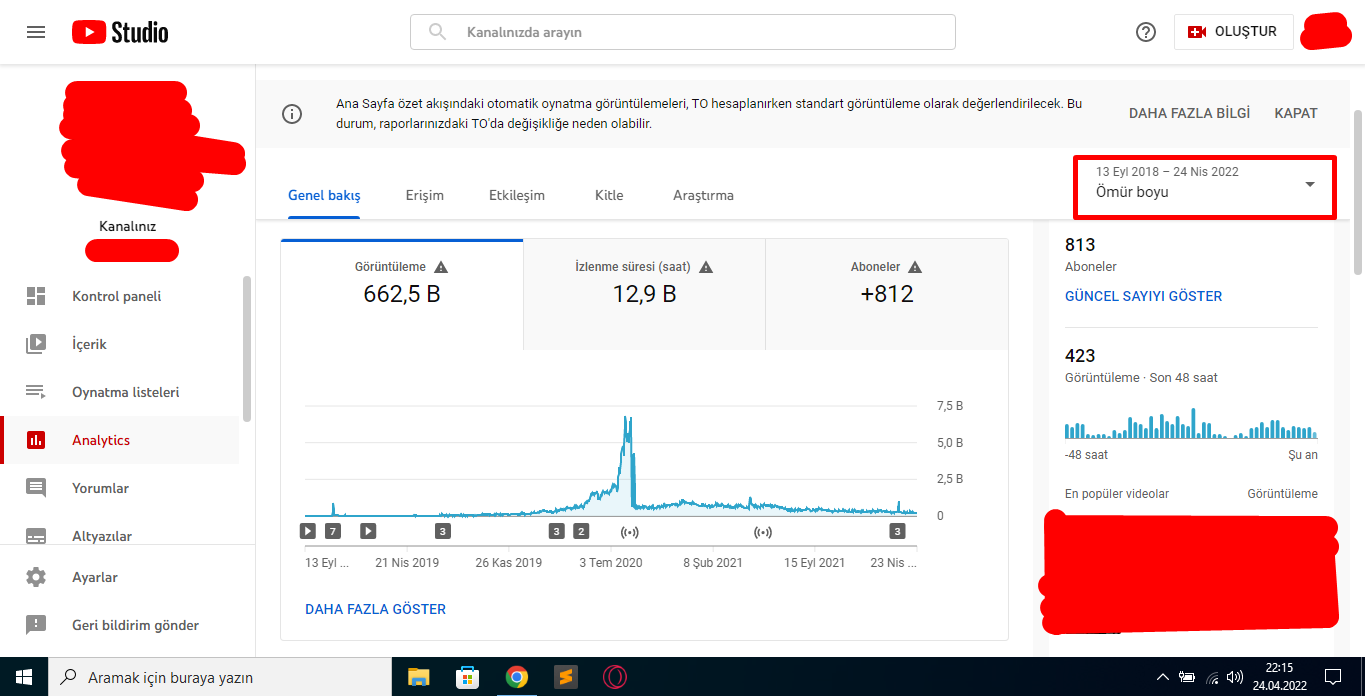
Task: Click the Analytics bar chart icon
Action: pyautogui.click(x=36, y=440)
